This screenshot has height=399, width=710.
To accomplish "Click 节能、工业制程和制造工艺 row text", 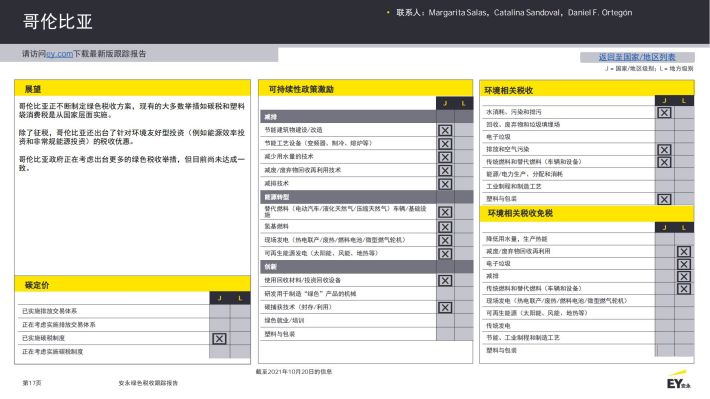I will point(523,338).
